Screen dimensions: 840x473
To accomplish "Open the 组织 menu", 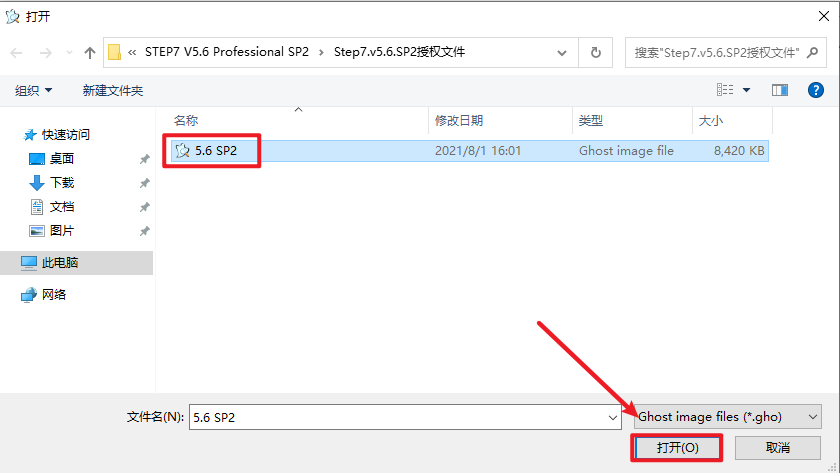I will click(x=33, y=91).
